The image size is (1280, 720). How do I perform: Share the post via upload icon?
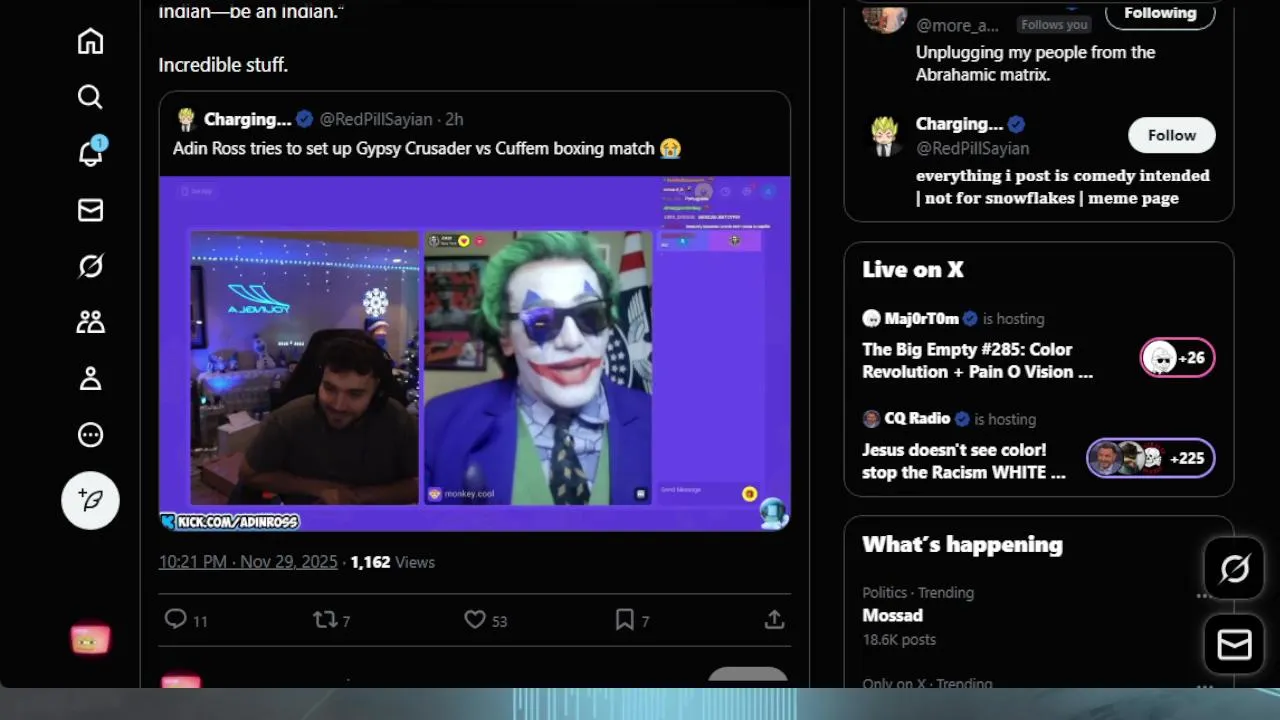pyautogui.click(x=774, y=620)
